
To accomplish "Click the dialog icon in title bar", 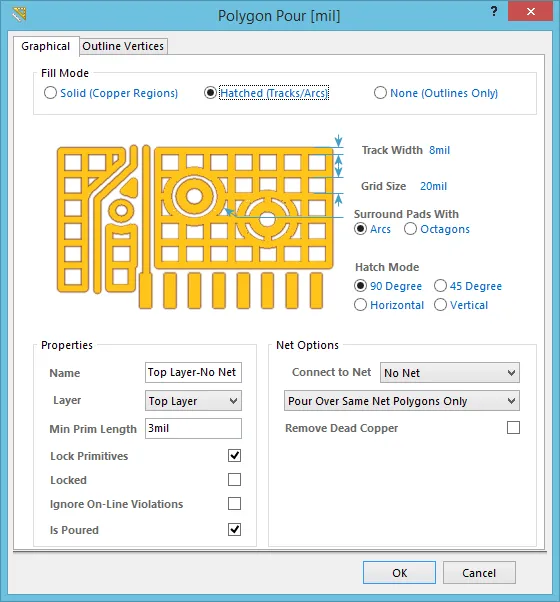I will [x=19, y=15].
